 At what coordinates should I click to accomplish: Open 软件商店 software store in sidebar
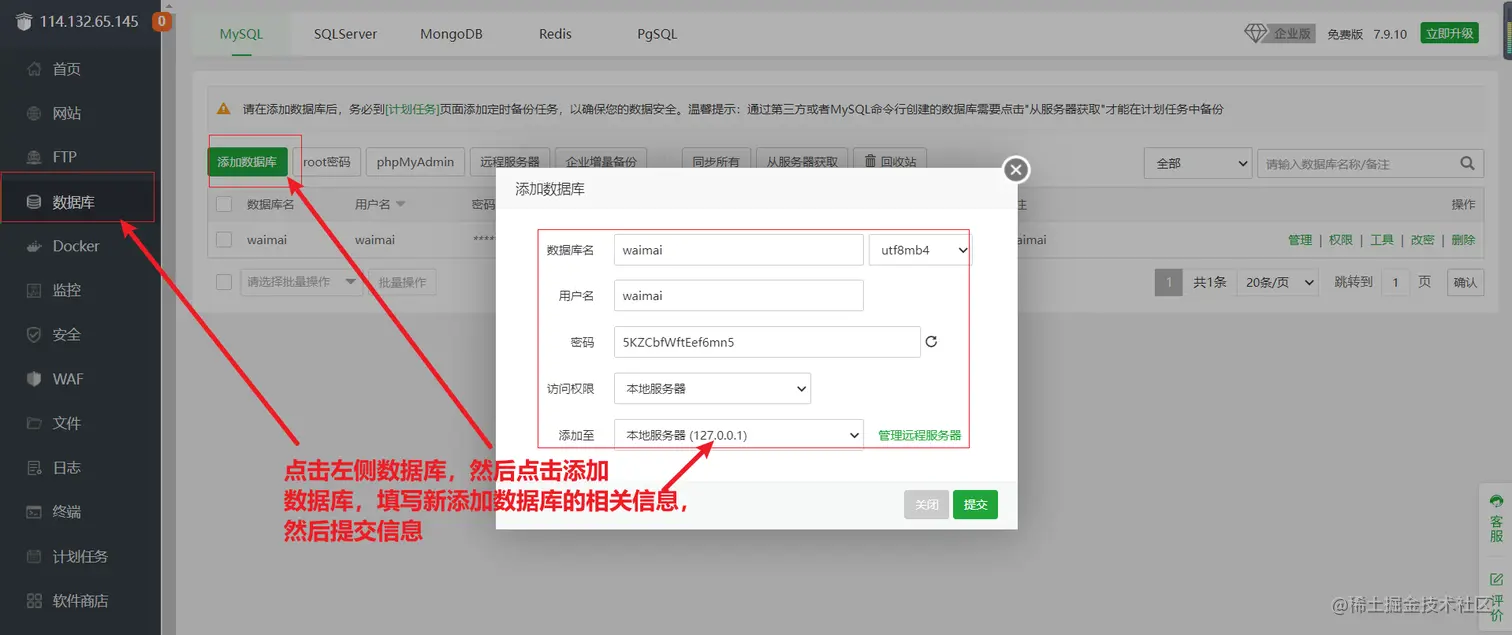coord(80,601)
